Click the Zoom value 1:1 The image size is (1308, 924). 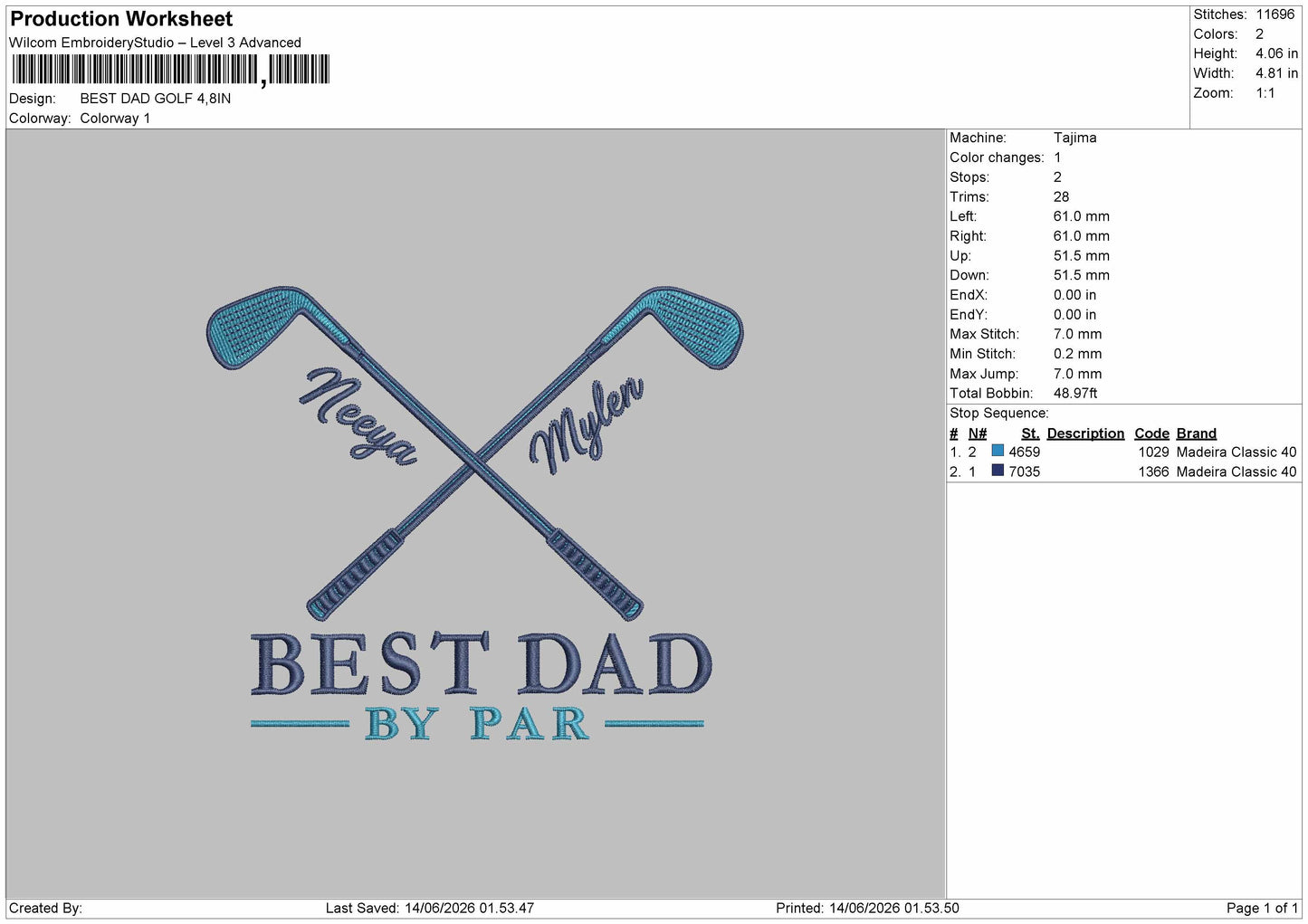1265,93
